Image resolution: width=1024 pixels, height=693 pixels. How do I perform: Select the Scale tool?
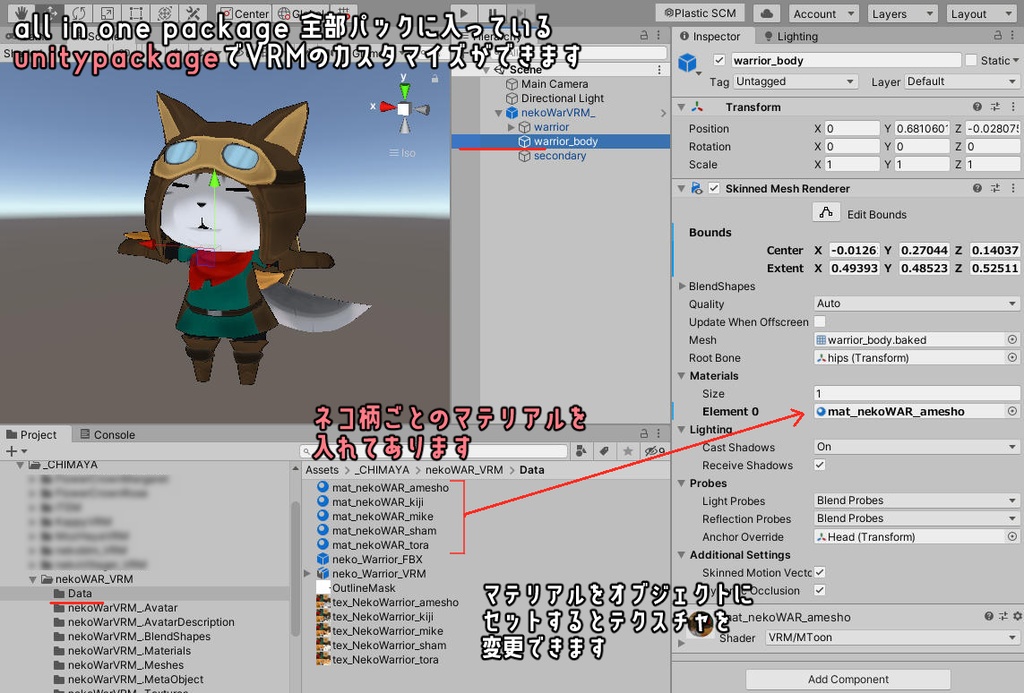point(108,13)
